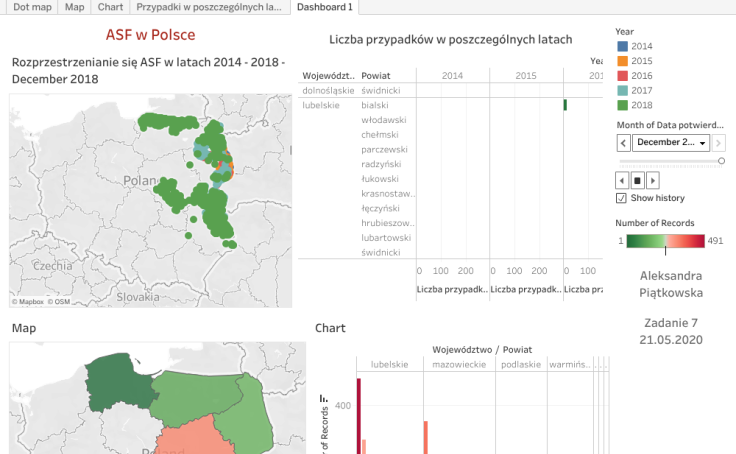736x454 pixels.
Task: Select the krasnostaw.. powiat row
Action: click(x=388, y=194)
